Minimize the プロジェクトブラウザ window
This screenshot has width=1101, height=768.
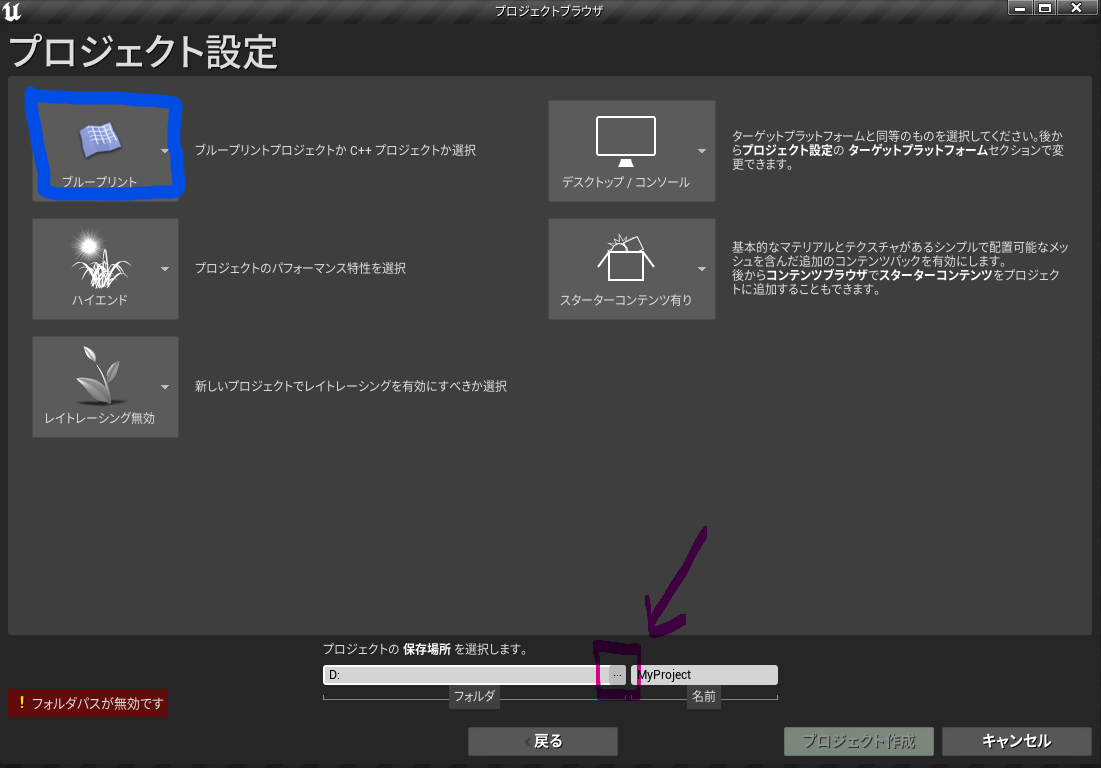tap(1020, 8)
